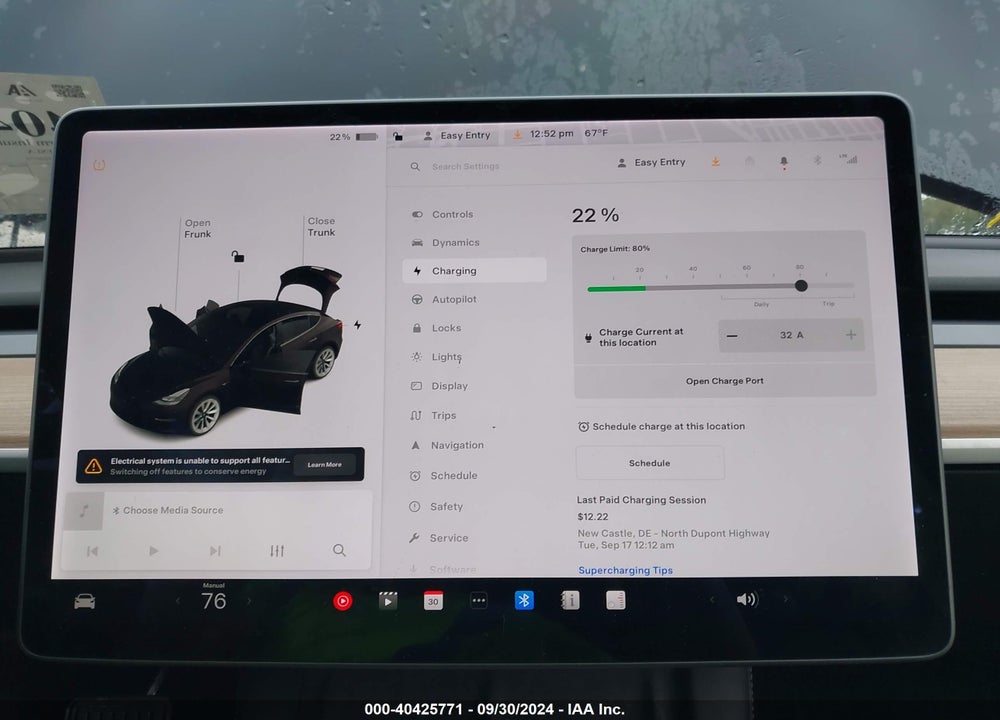The width and height of the screenshot is (1000, 720).
Task: Click the Schedule charging button
Action: point(650,463)
